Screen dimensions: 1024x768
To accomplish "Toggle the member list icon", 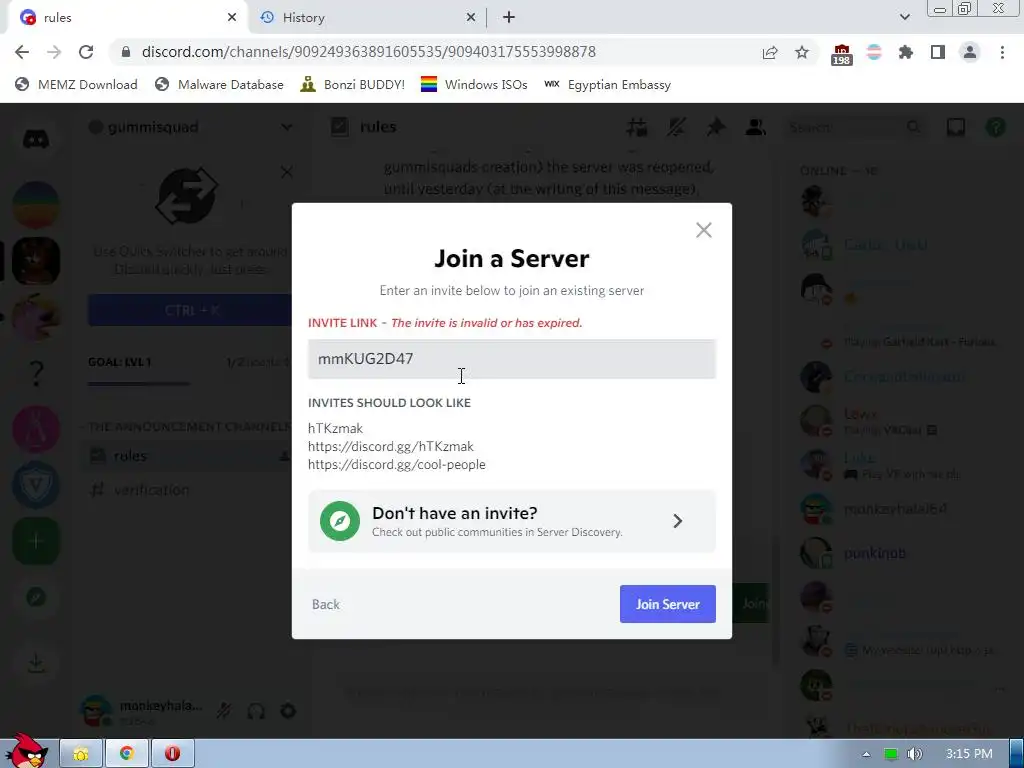I will tap(756, 127).
